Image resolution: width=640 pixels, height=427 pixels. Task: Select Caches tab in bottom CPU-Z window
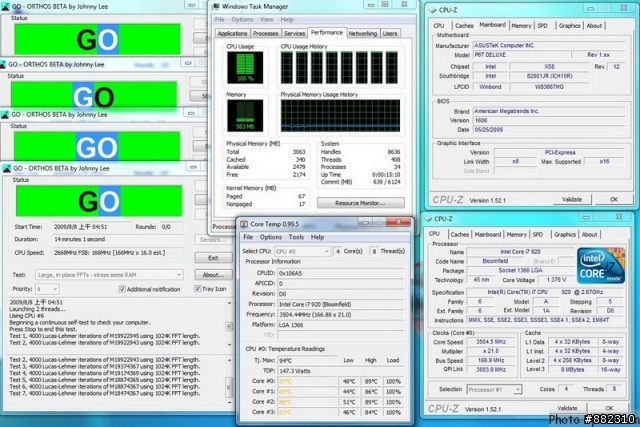point(460,235)
